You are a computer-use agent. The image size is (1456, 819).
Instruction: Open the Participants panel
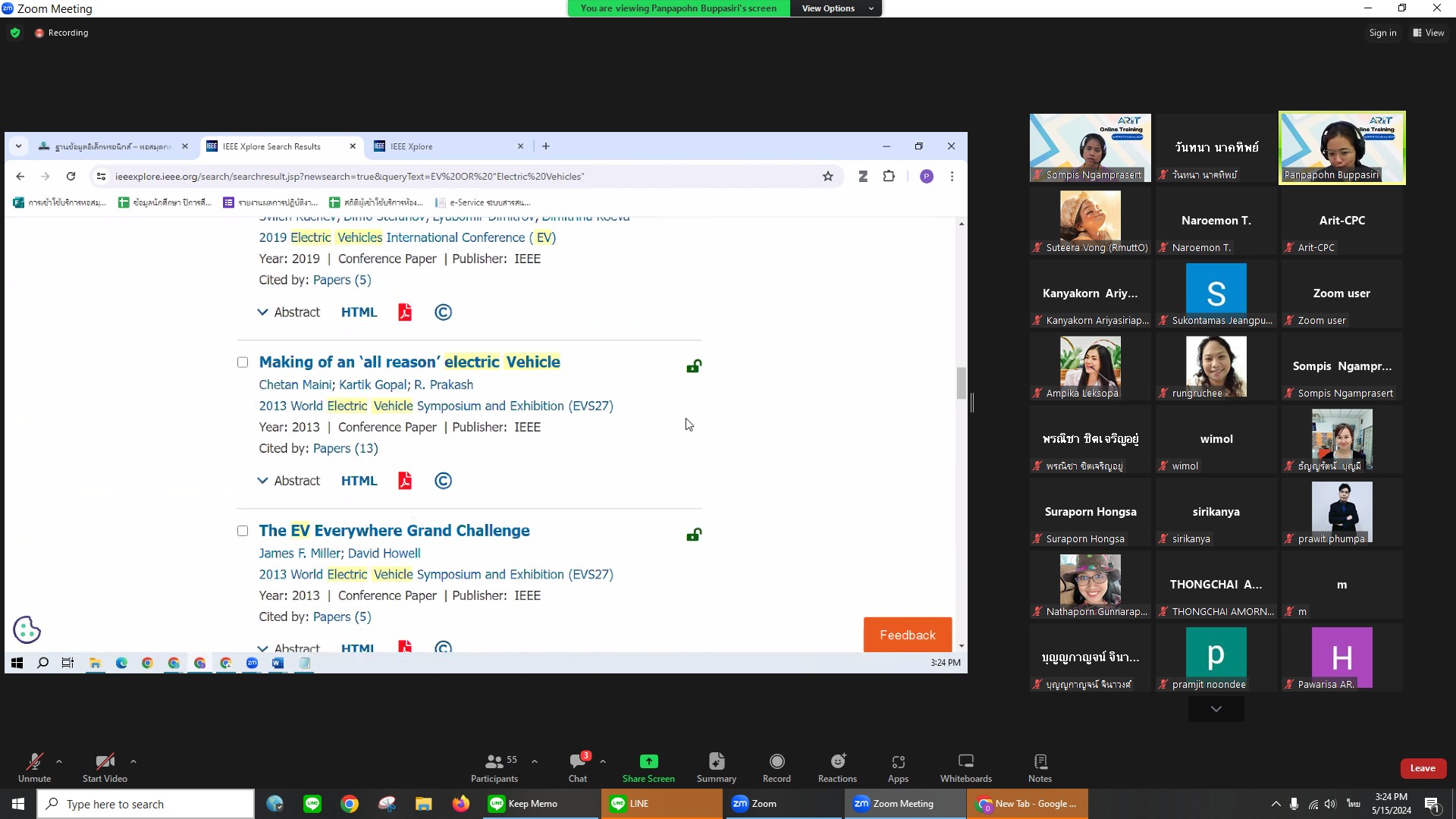coord(494,767)
